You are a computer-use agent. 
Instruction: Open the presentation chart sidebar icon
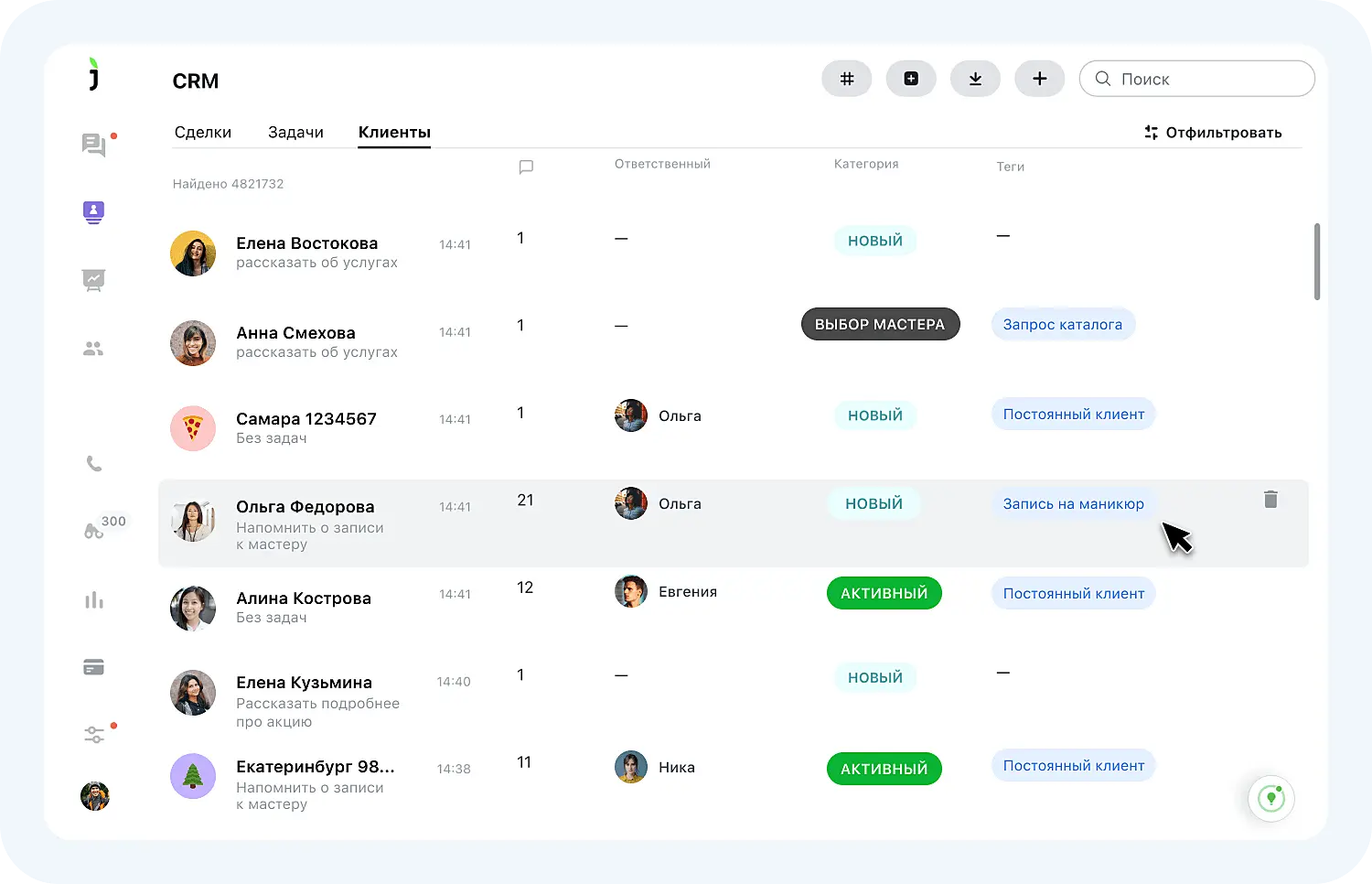tap(93, 280)
